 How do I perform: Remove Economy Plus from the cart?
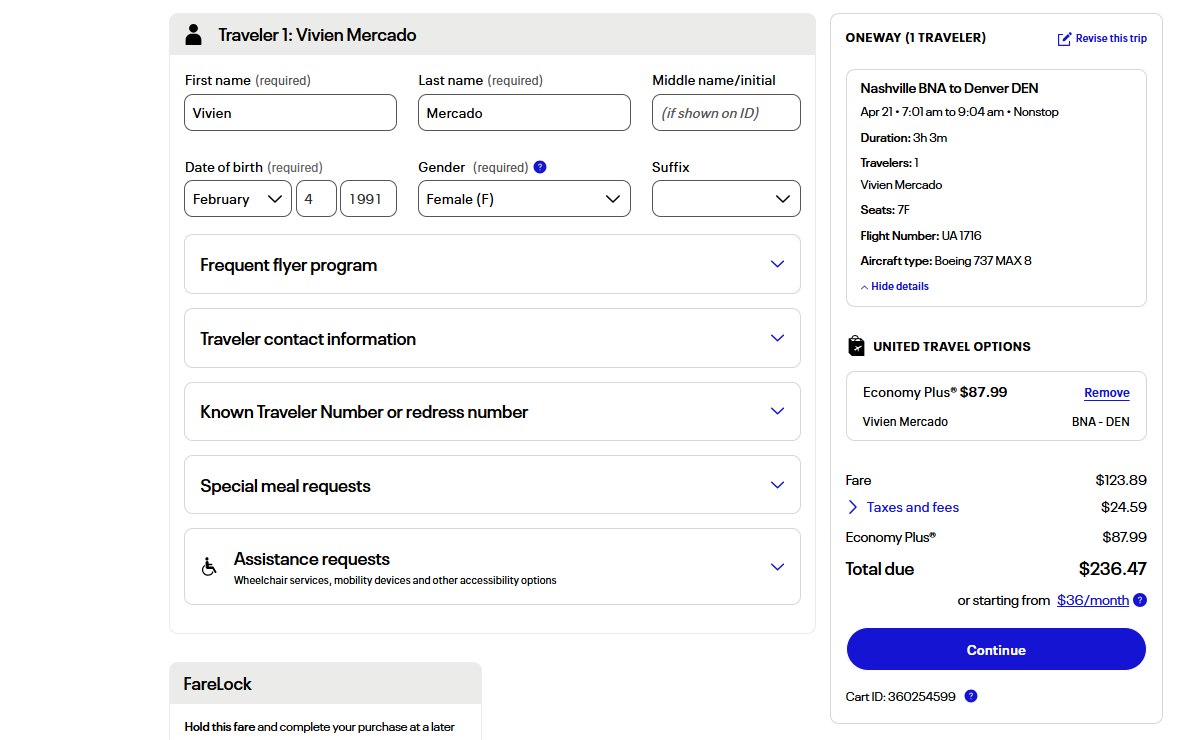[x=1106, y=393]
